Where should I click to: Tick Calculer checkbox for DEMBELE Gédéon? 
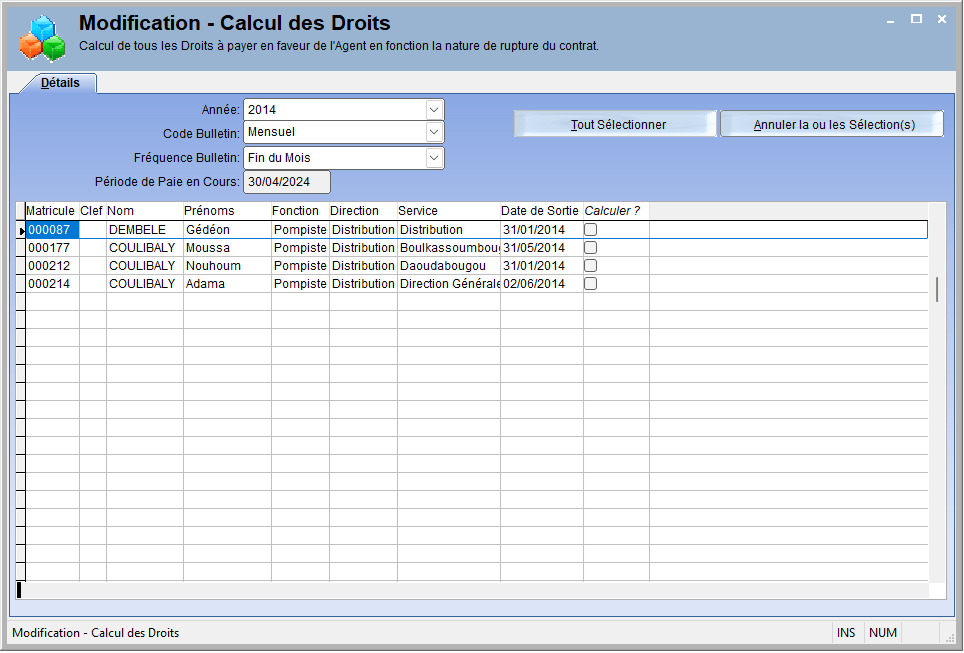point(590,229)
